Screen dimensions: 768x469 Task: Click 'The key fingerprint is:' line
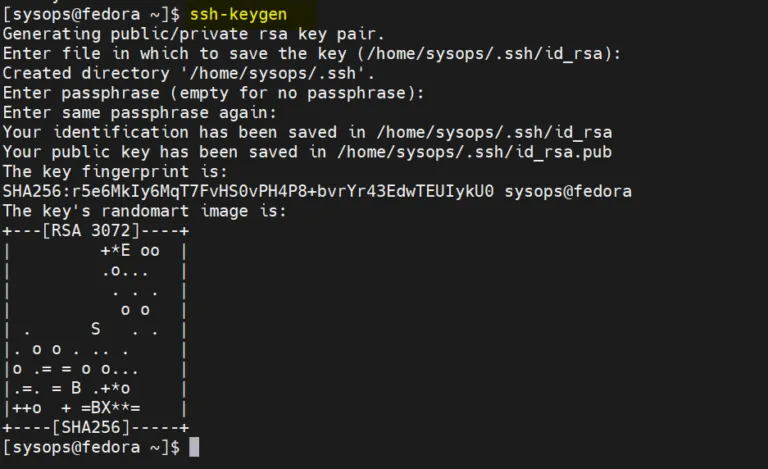(115, 171)
